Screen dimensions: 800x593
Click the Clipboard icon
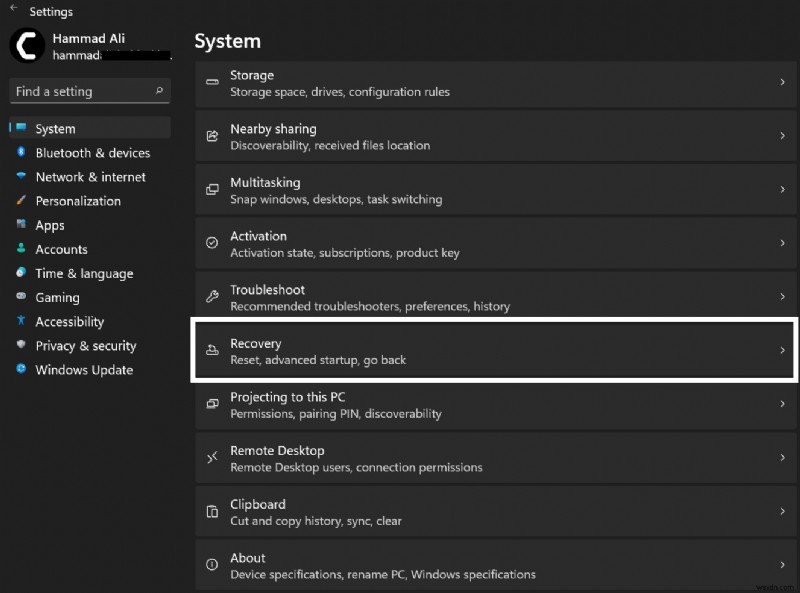212,512
